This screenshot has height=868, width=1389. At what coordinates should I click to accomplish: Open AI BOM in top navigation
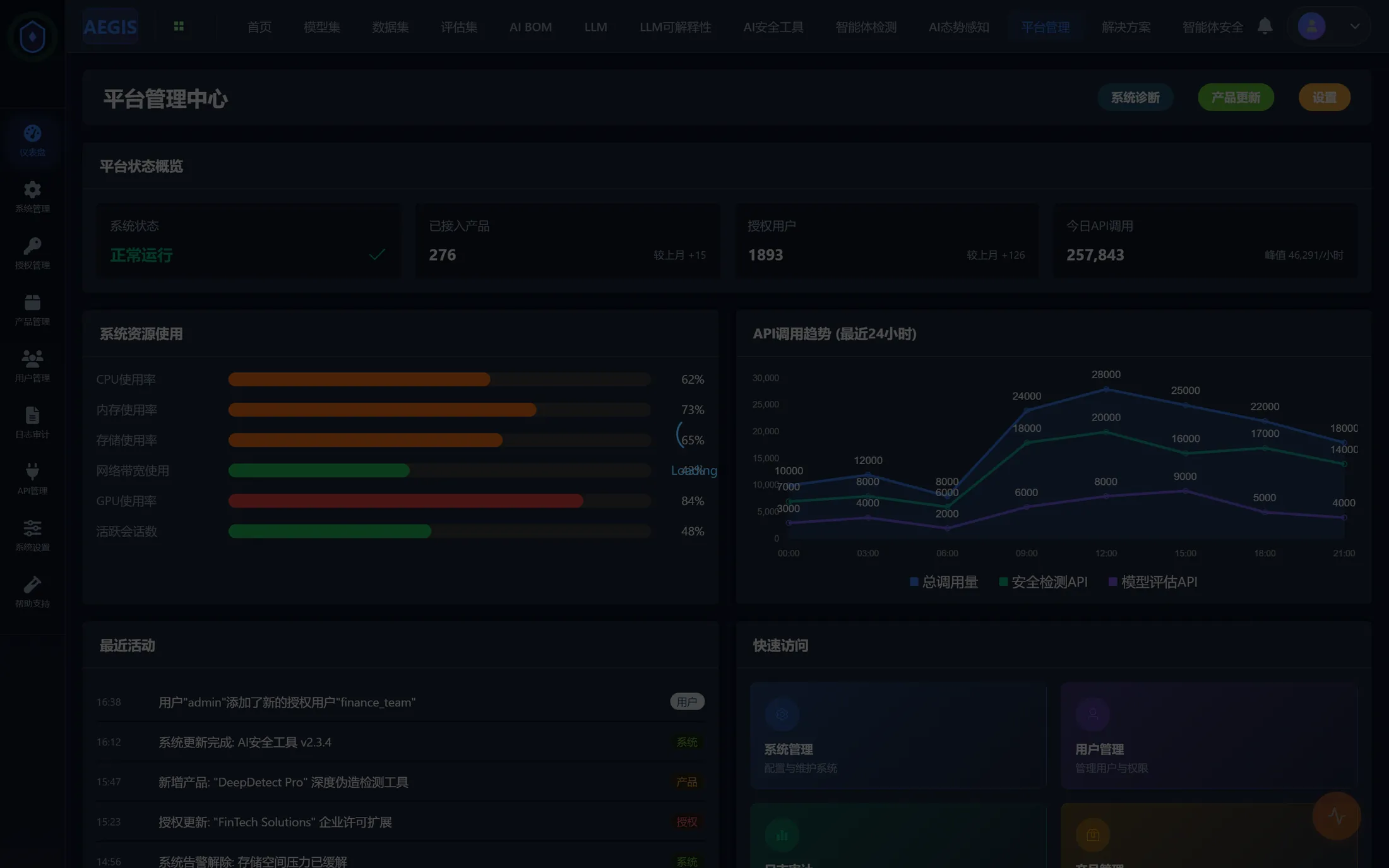tap(530, 27)
